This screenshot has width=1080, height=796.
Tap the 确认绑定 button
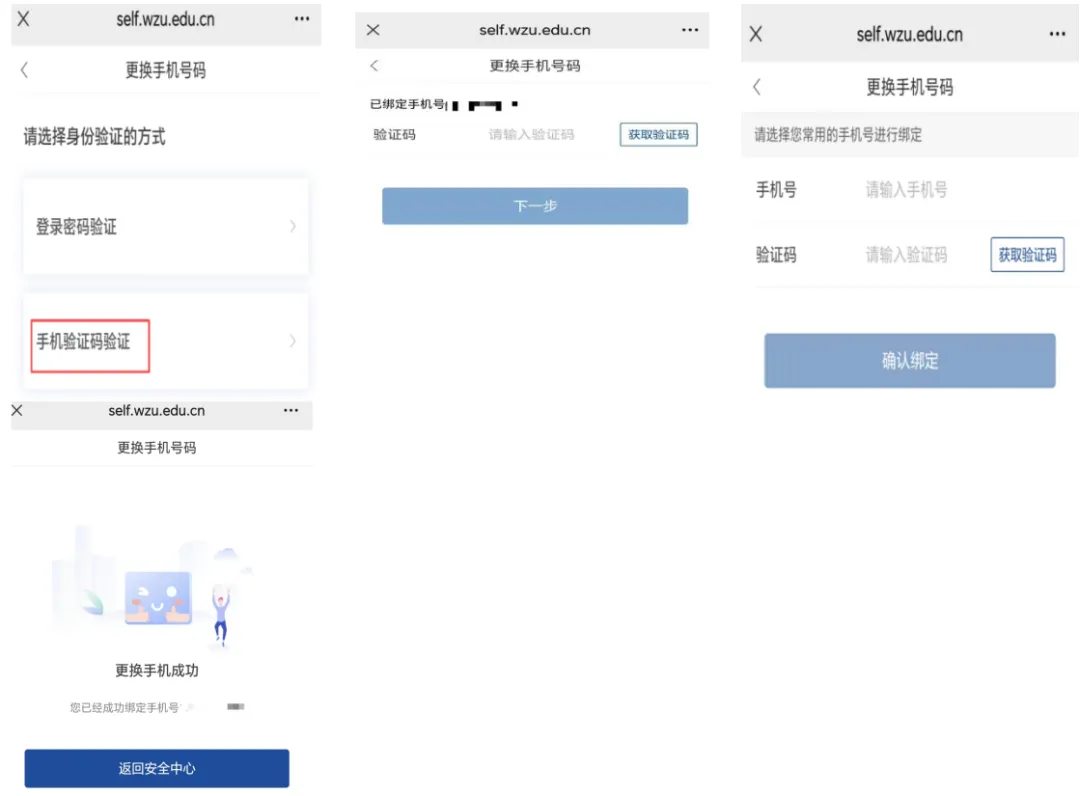click(910, 361)
